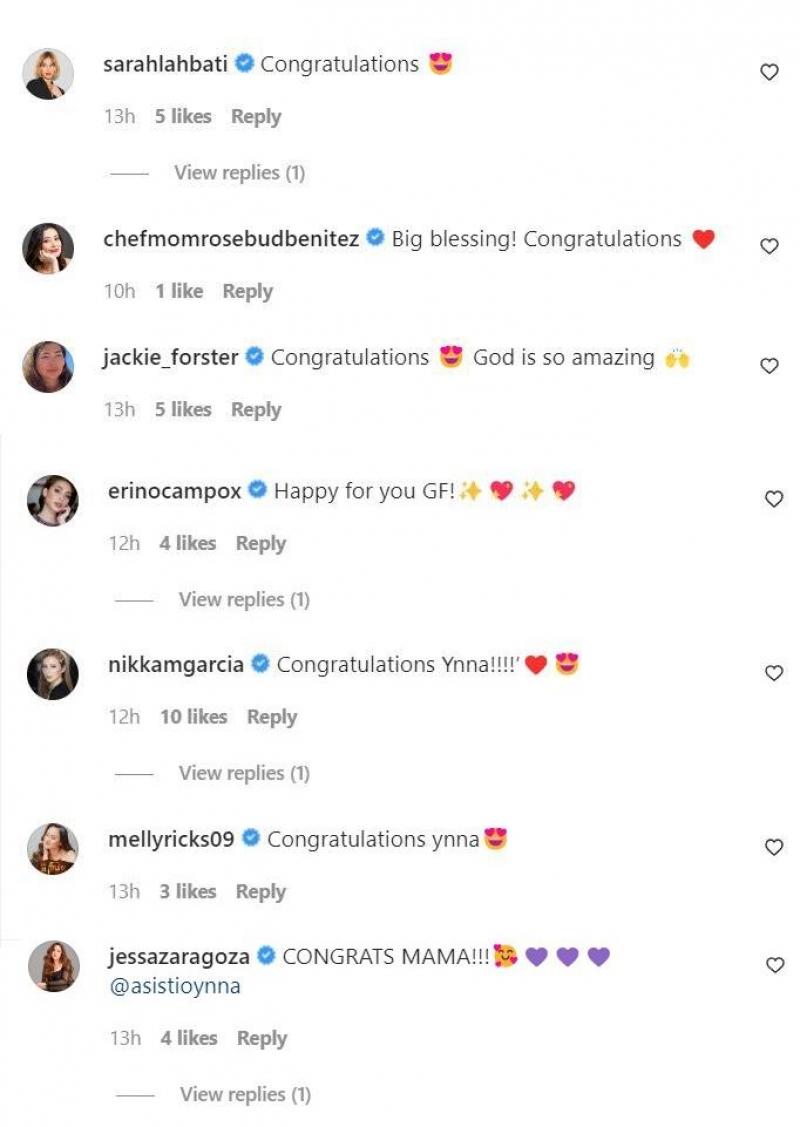Show who liked nikkamgarcia's comment (10 likes)
The height and width of the screenshot is (1127, 800).
tap(193, 717)
